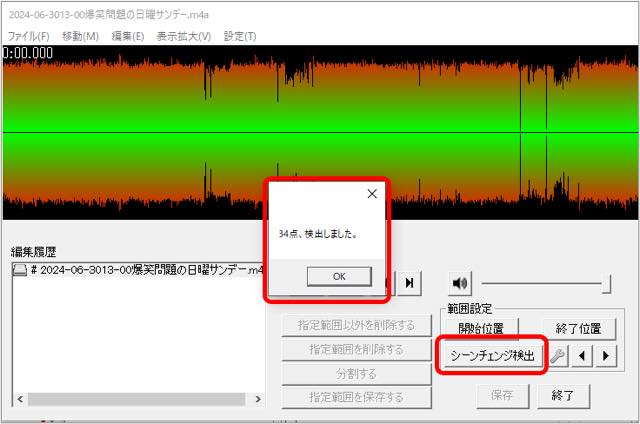This screenshot has width=640, height=424.
Task: Click the 編集履歴 label
Action: pos(33,252)
